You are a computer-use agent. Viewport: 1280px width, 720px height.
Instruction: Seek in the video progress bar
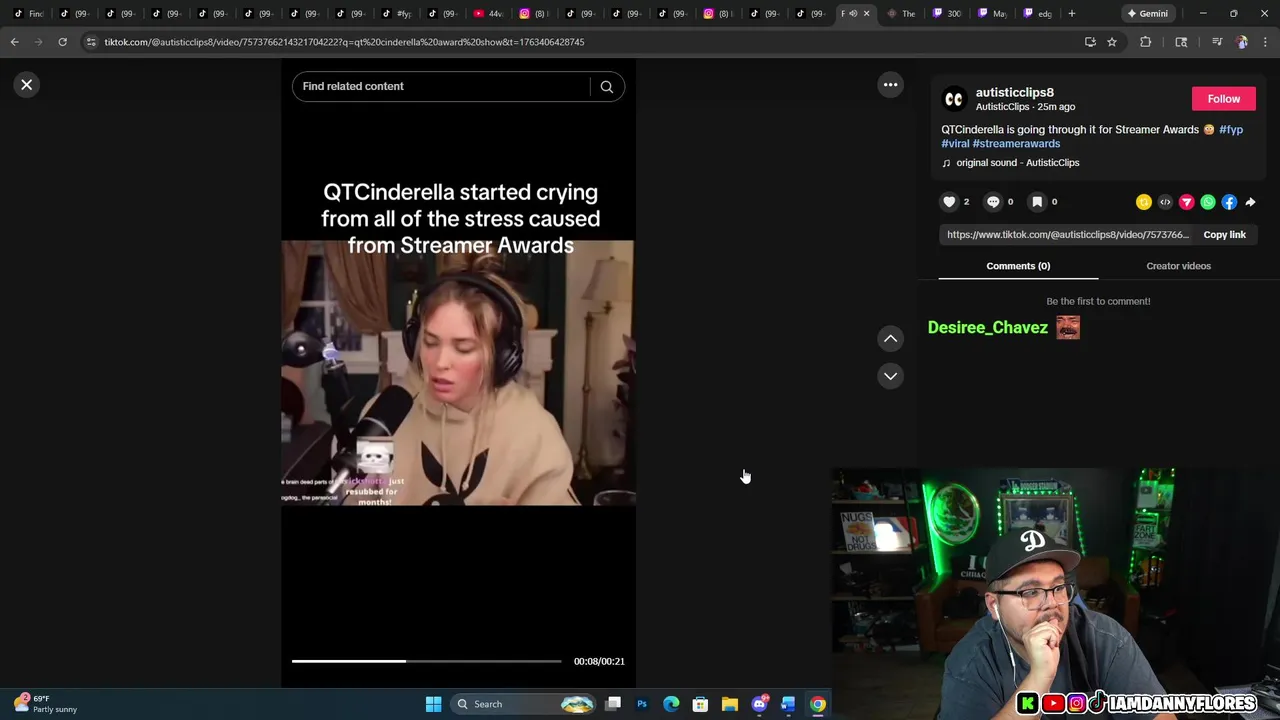(427, 661)
